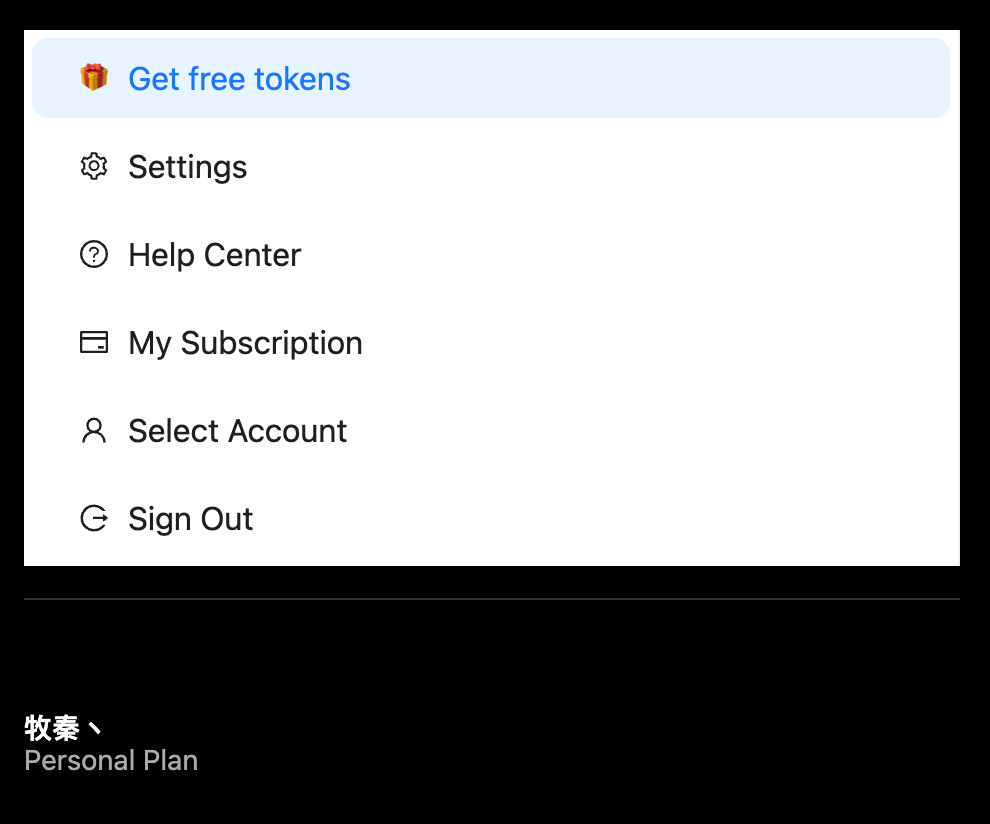Click the username 牧秦丶 at the bottom
Screen dimensions: 990x824
tap(64, 728)
